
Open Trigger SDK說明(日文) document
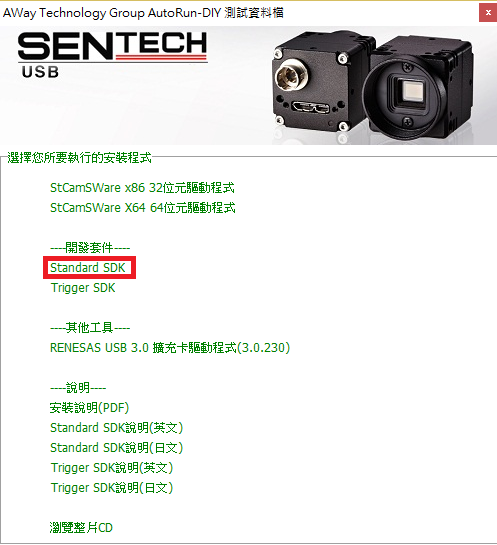click(112, 488)
